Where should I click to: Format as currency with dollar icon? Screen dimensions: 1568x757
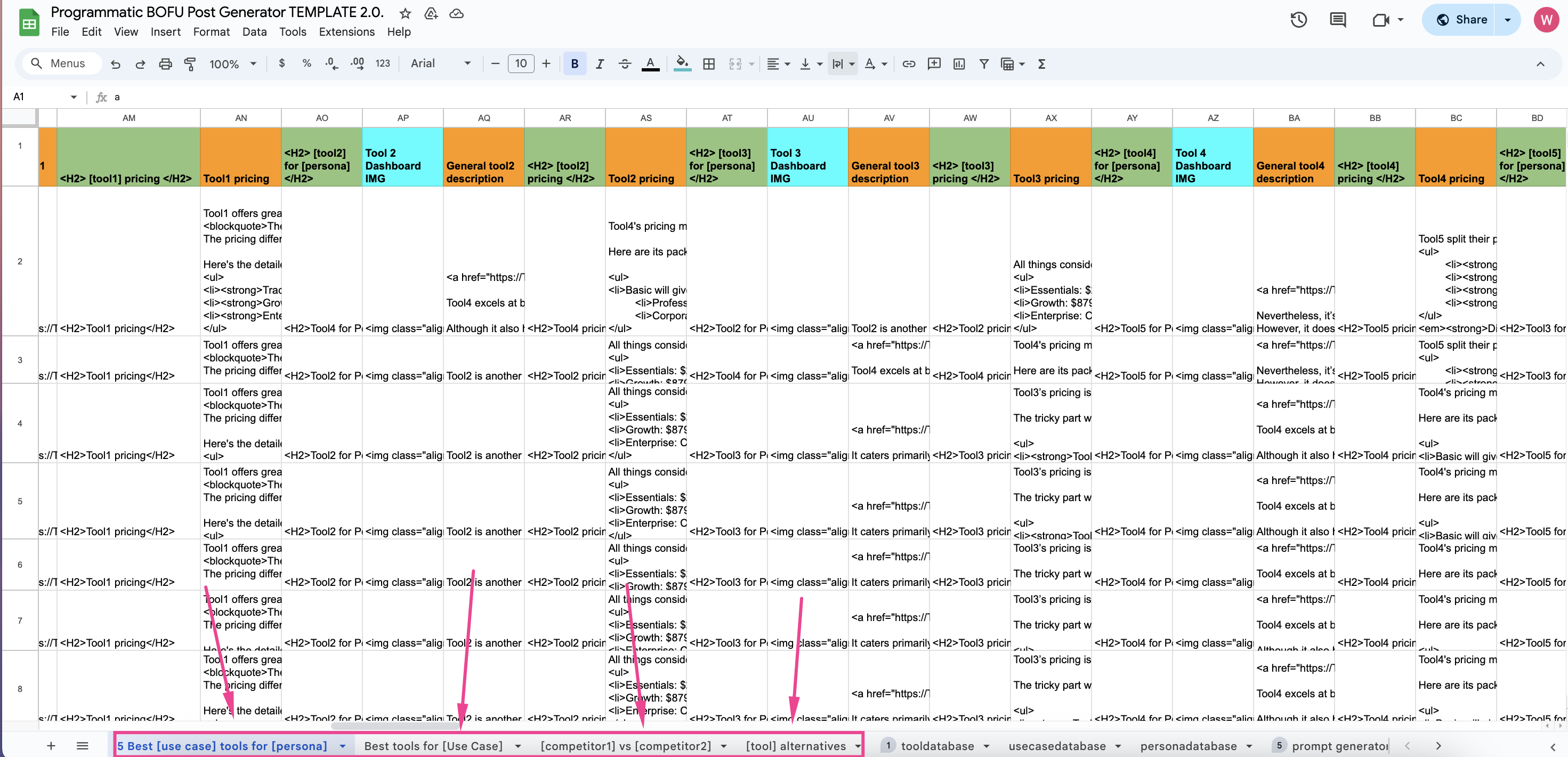(x=282, y=63)
